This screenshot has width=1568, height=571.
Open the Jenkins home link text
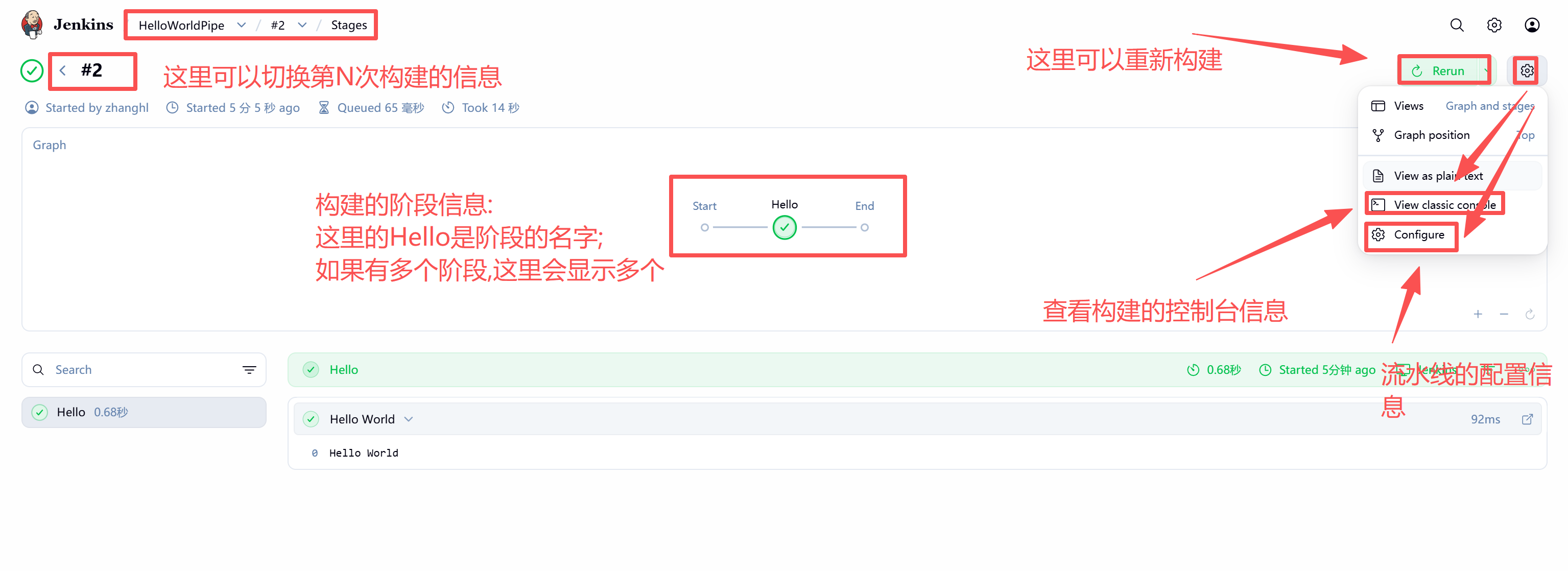point(83,25)
